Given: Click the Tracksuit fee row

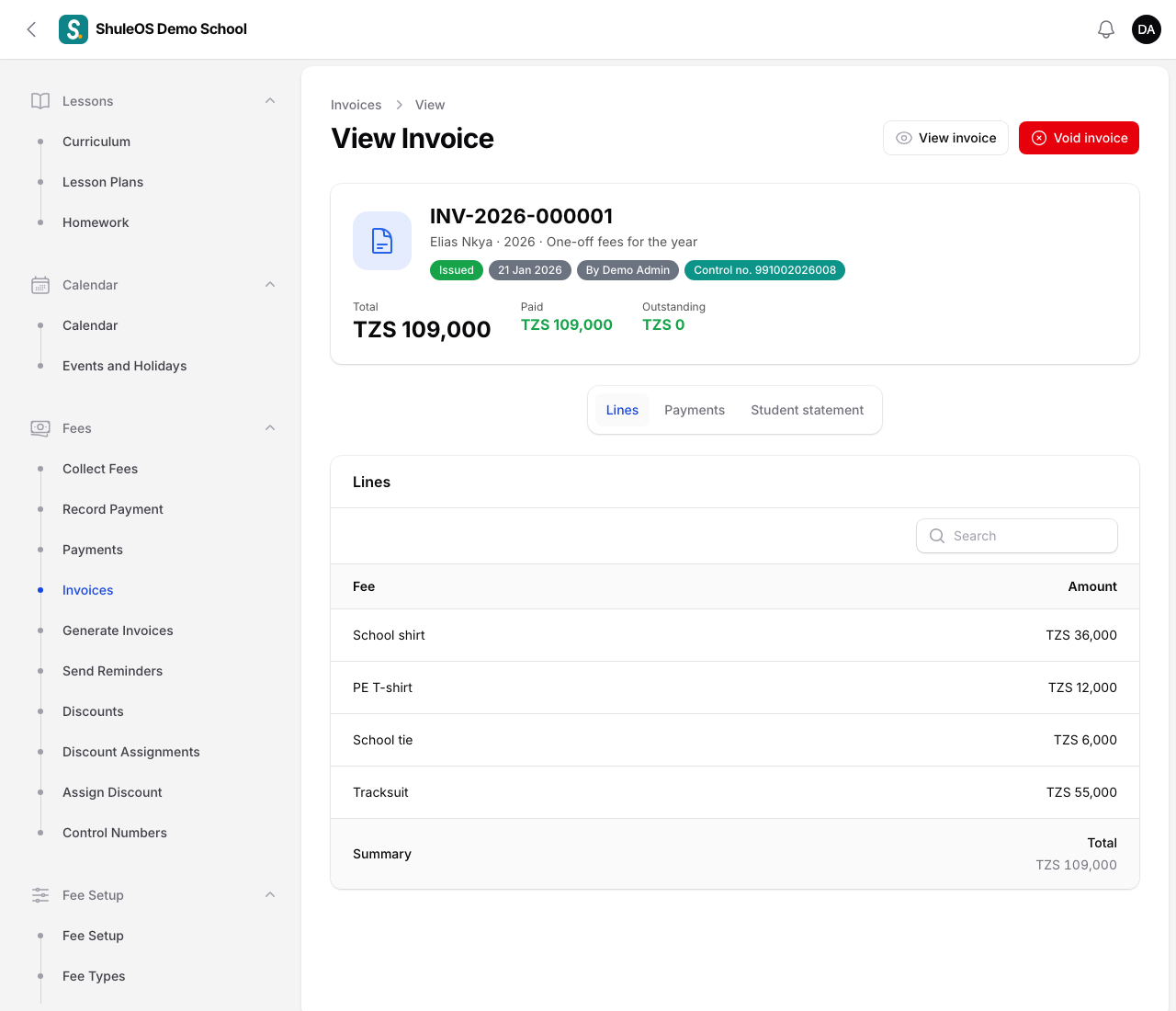Looking at the screenshot, I should pyautogui.click(x=735, y=792).
